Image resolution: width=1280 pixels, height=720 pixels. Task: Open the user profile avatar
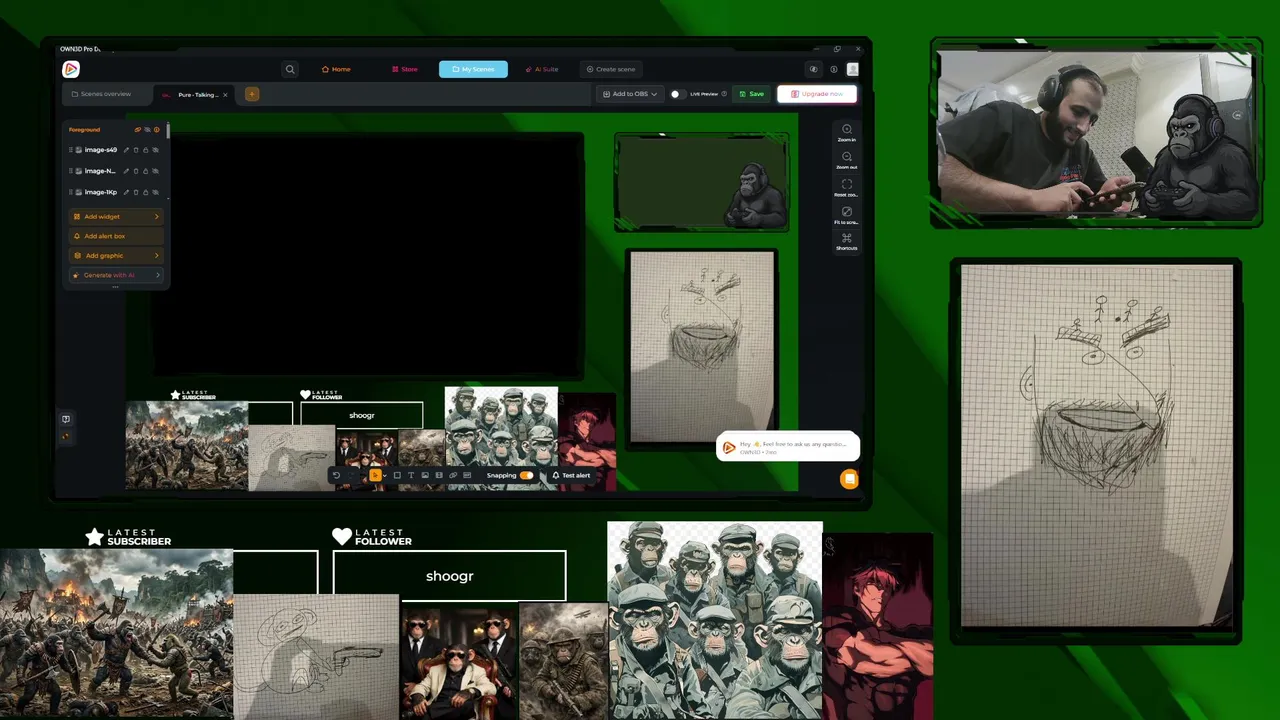[x=853, y=69]
